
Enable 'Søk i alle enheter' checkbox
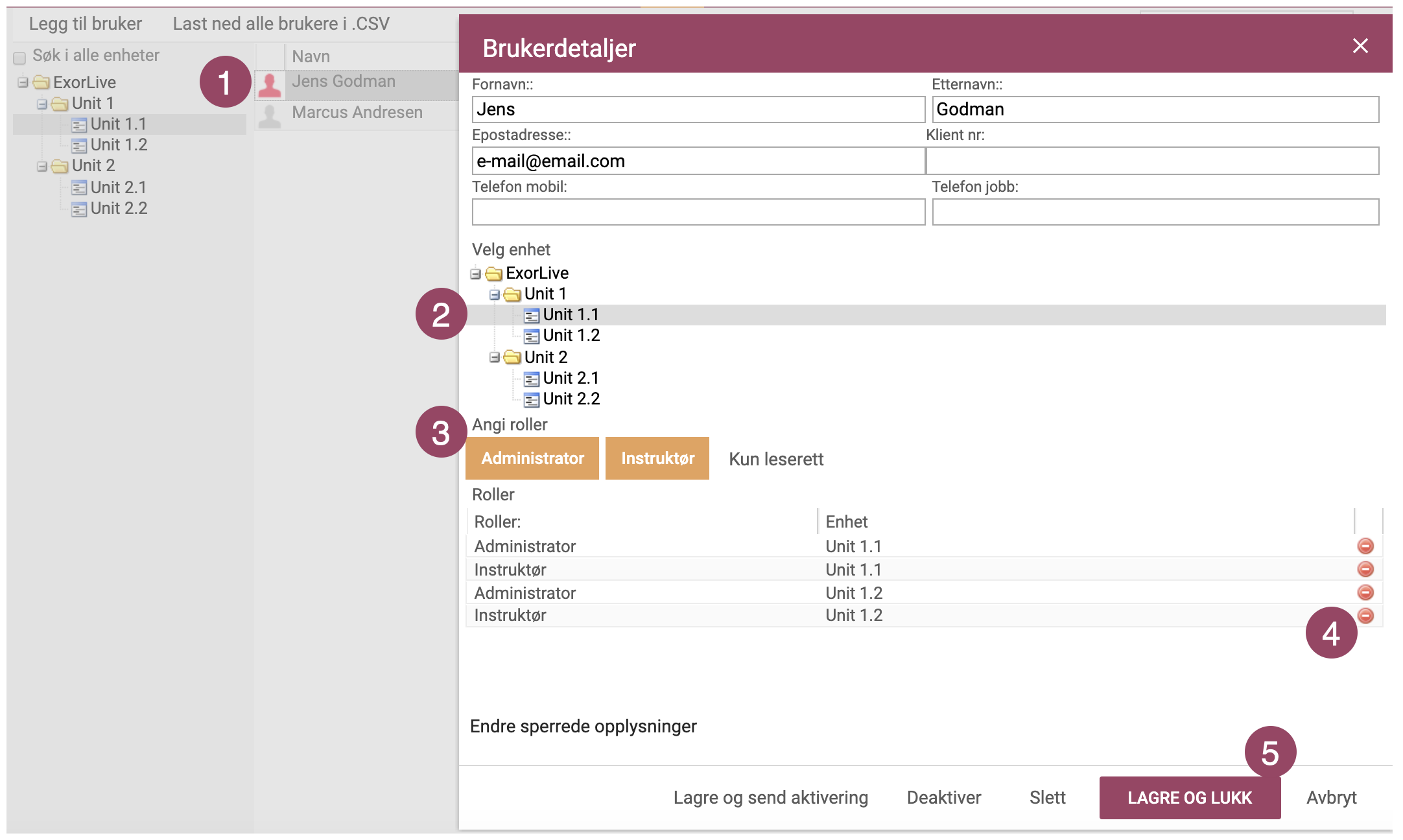(x=19, y=58)
